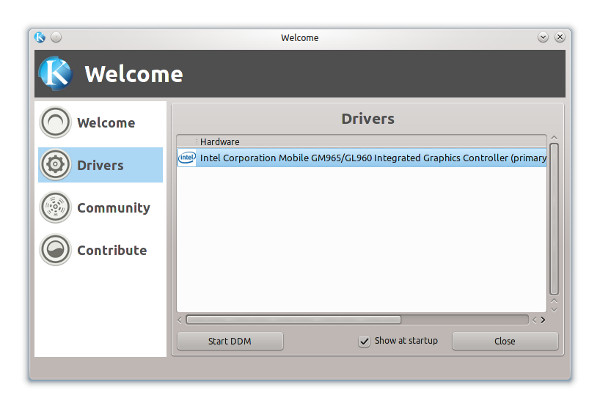The width and height of the screenshot is (600, 409).
Task: Open window menu via title bar K icon
Action: pos(40,38)
